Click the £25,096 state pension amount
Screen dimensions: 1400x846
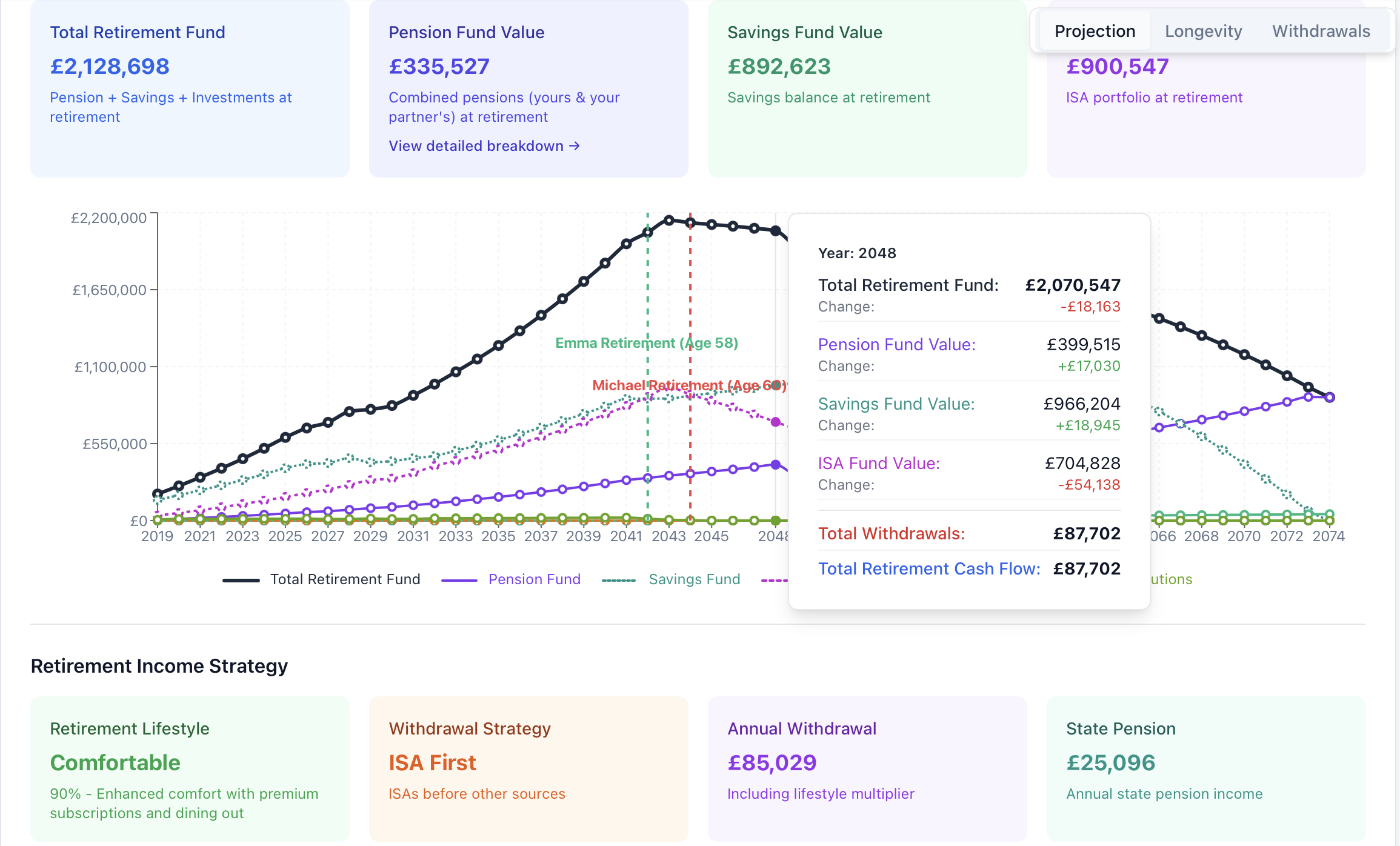[x=1111, y=762]
